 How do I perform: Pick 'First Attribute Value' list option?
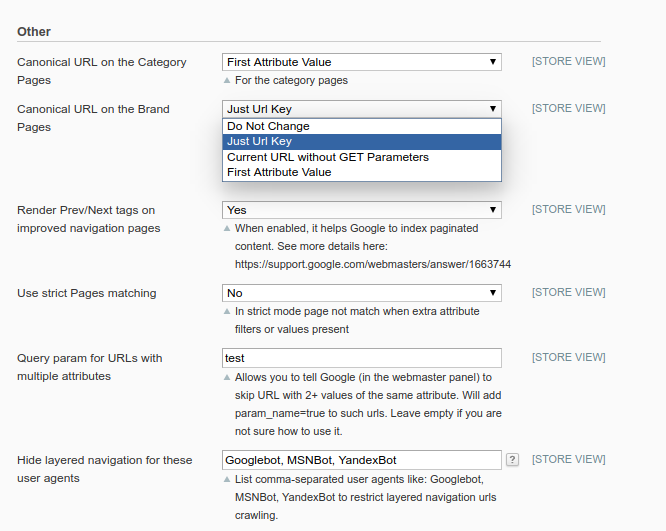coord(279,172)
